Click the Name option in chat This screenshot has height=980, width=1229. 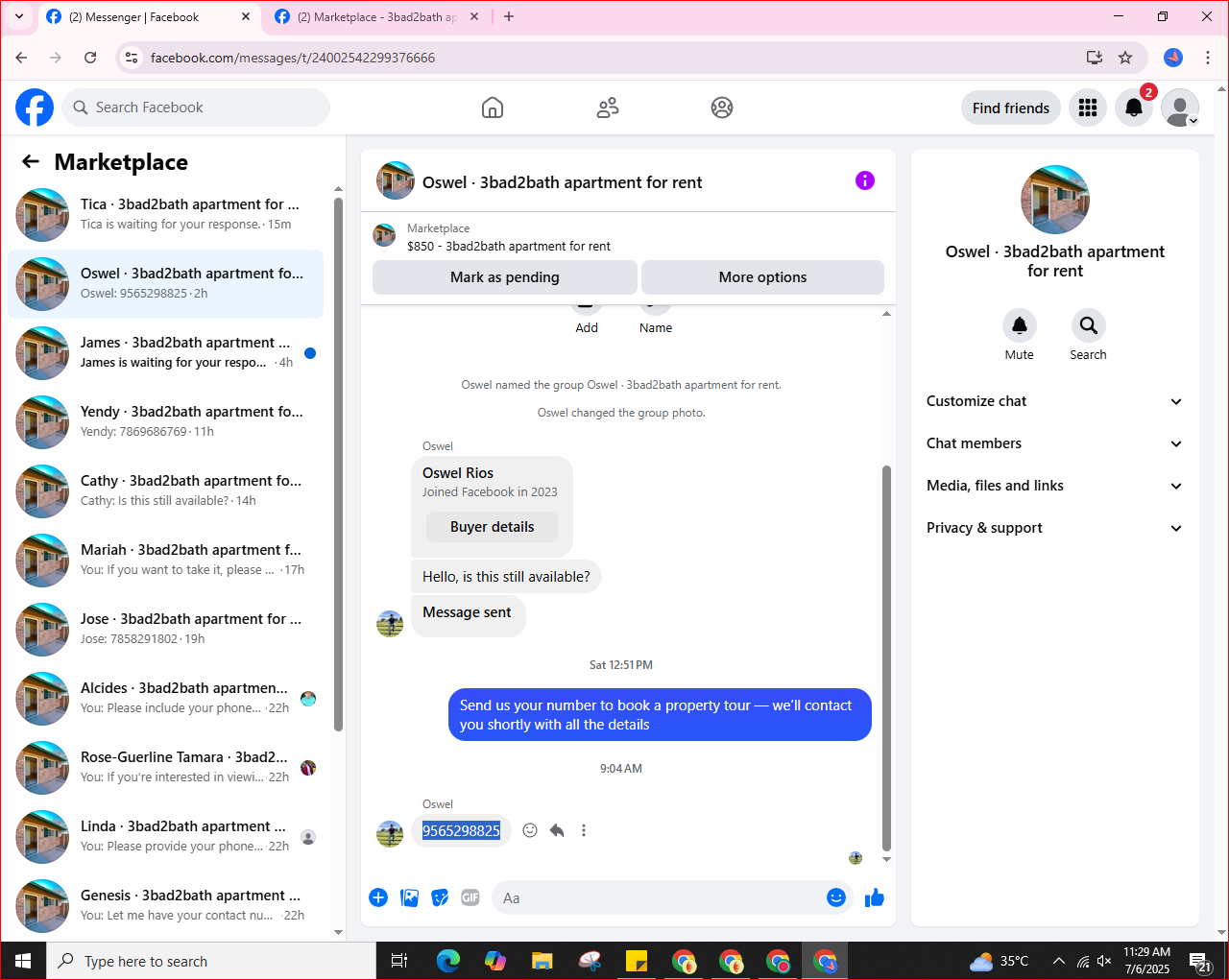click(x=656, y=327)
